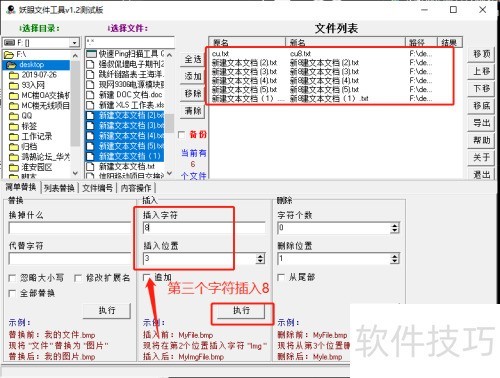Click the 插入位置 spinner arrows
Image resolution: width=500 pixels, height=378 pixels.
(x=260, y=259)
